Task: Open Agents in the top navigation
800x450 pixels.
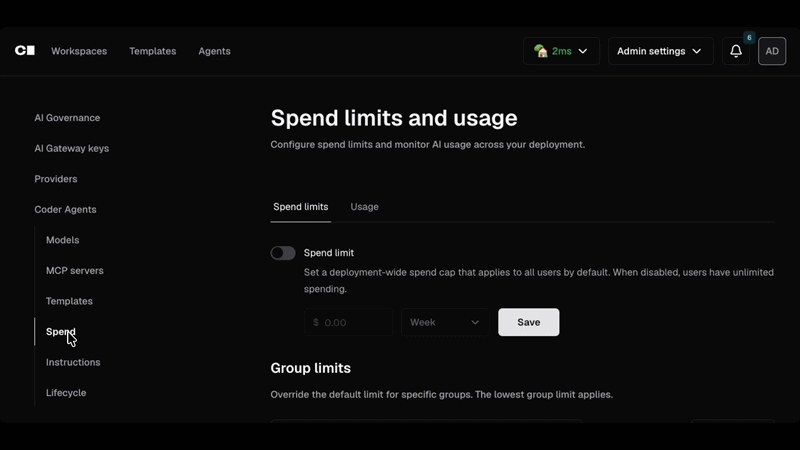Action: [x=214, y=51]
